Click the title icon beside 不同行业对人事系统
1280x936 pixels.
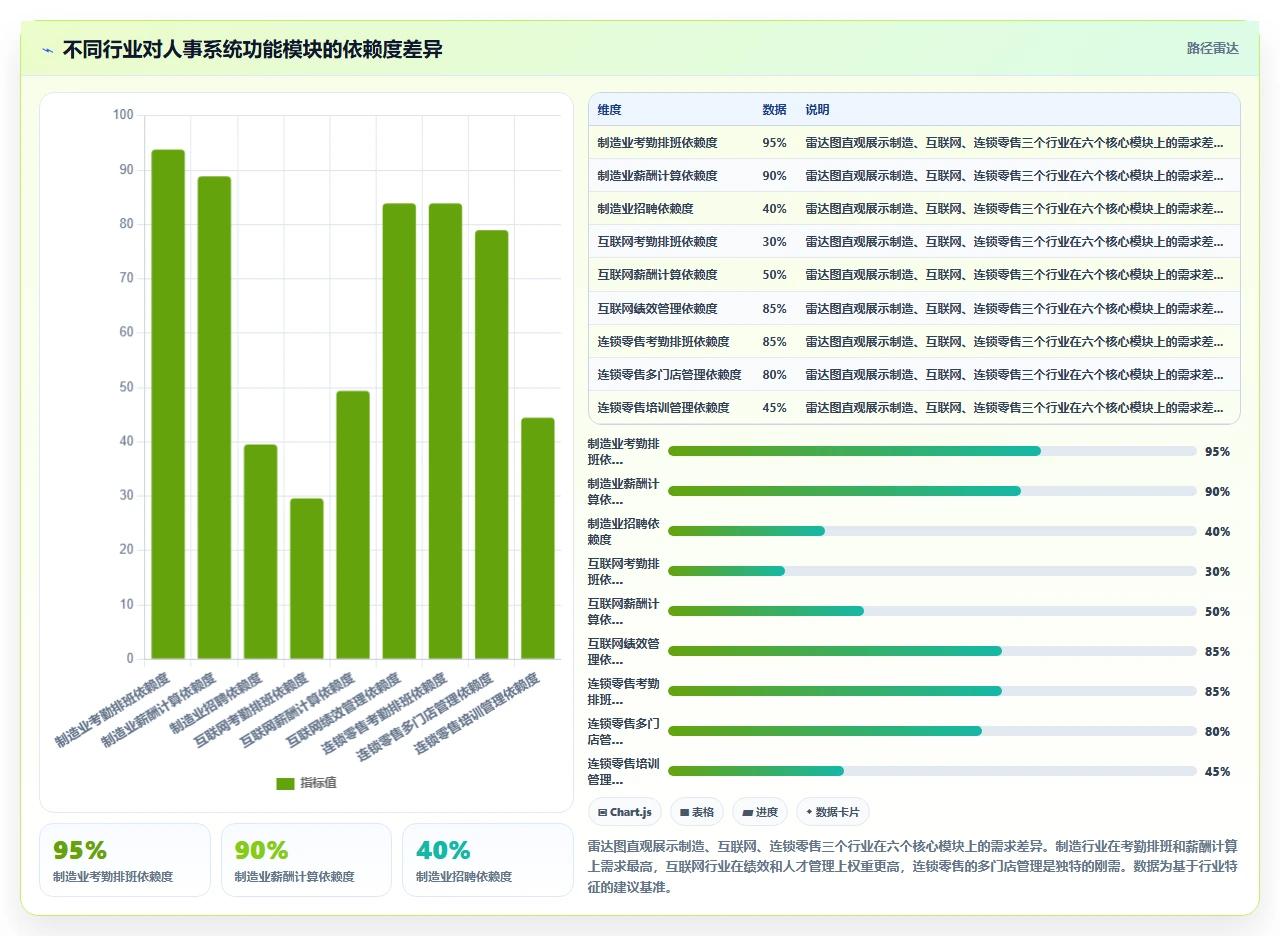[48, 50]
